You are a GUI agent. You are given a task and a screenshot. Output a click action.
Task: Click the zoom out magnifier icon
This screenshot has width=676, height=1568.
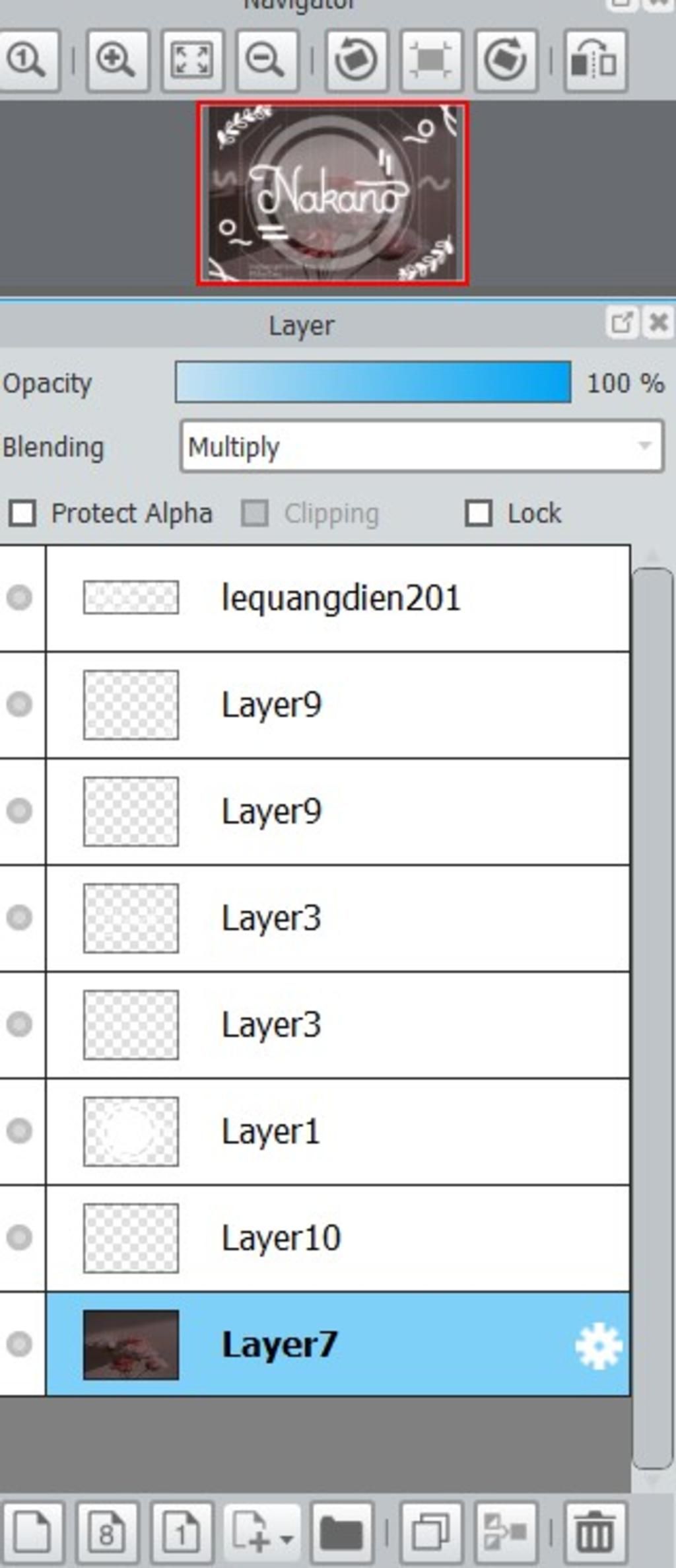pyautogui.click(x=265, y=60)
